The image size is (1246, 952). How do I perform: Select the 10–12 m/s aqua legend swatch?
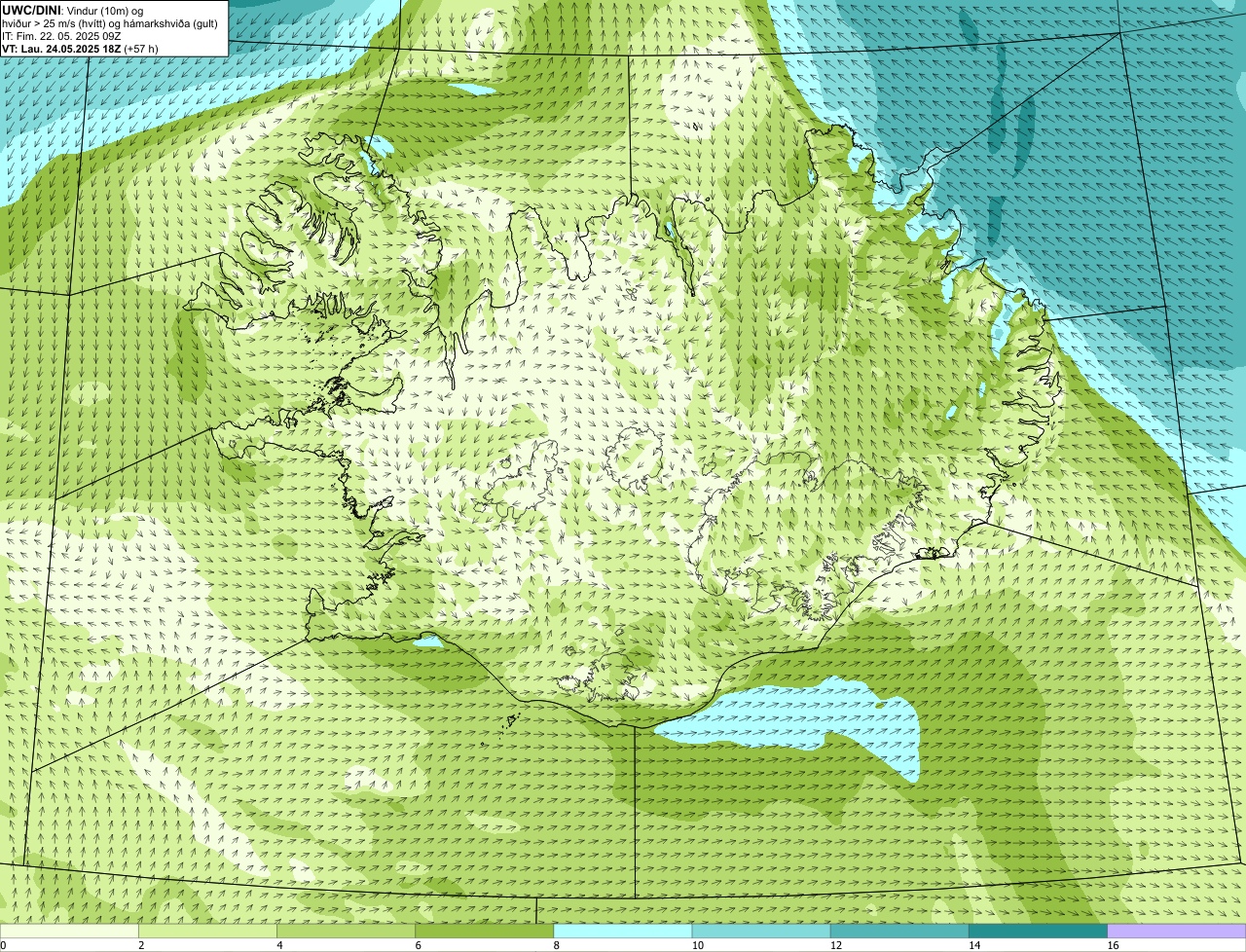[x=761, y=932]
